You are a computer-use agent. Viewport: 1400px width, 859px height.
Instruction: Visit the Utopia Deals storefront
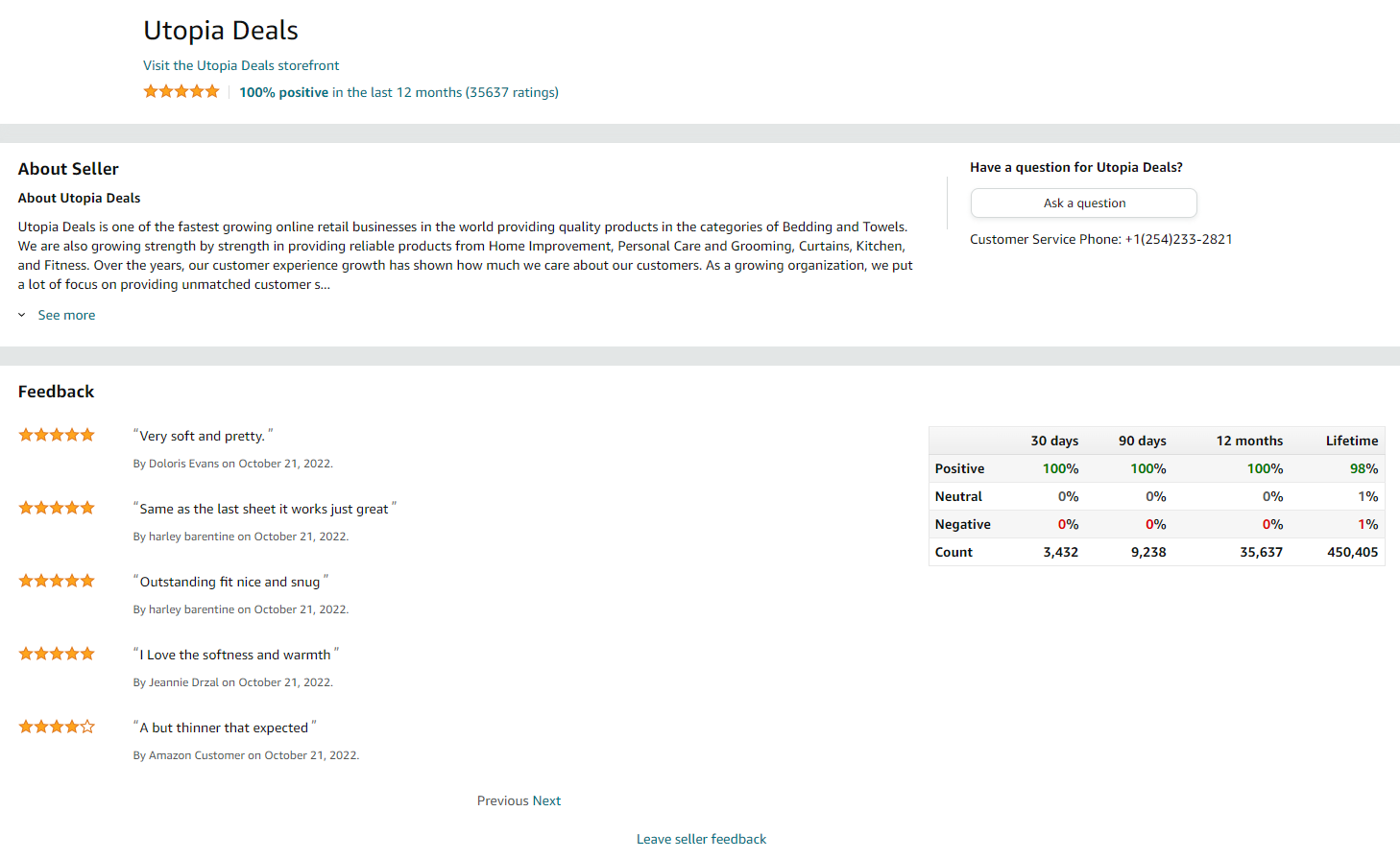[241, 65]
